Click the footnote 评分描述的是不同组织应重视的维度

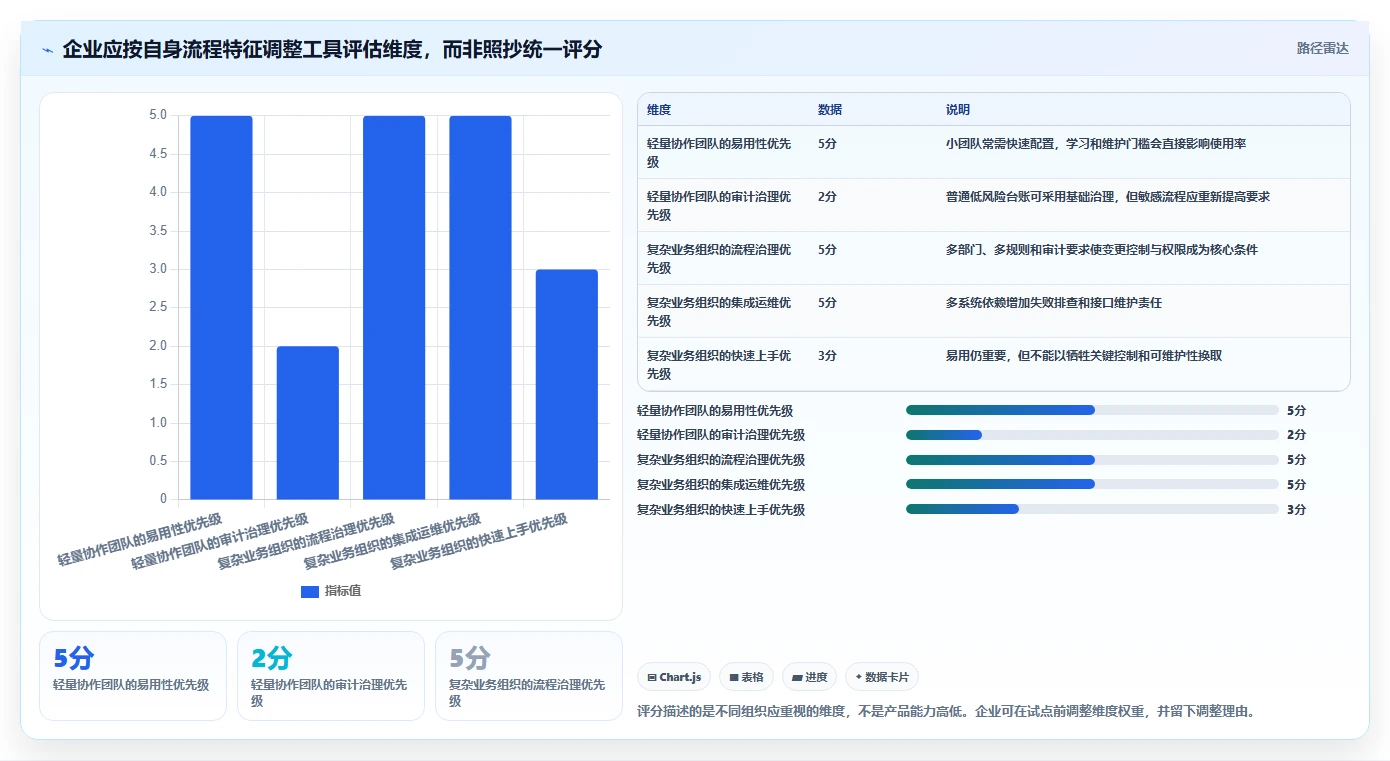(x=946, y=712)
